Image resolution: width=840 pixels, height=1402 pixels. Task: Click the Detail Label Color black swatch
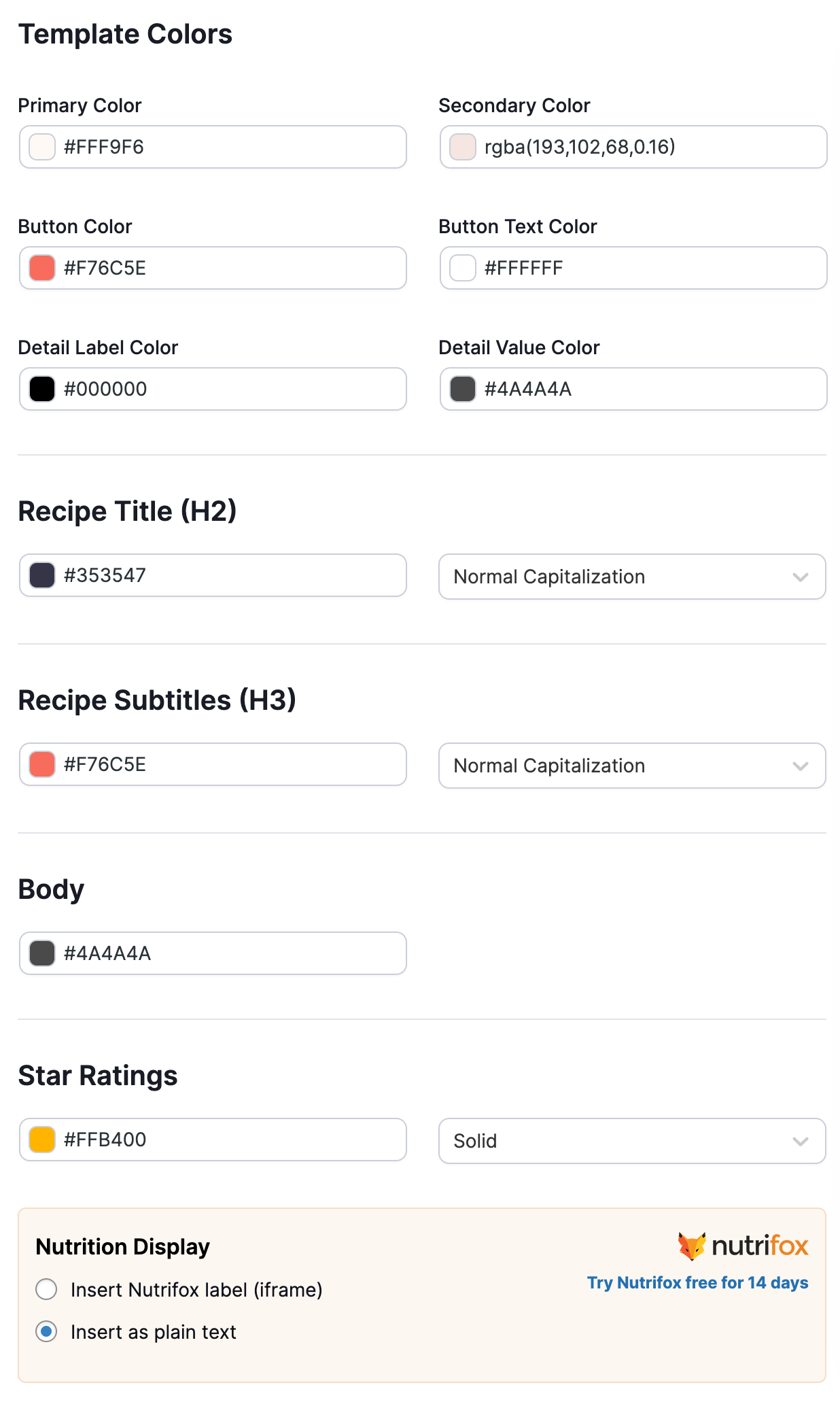point(42,389)
